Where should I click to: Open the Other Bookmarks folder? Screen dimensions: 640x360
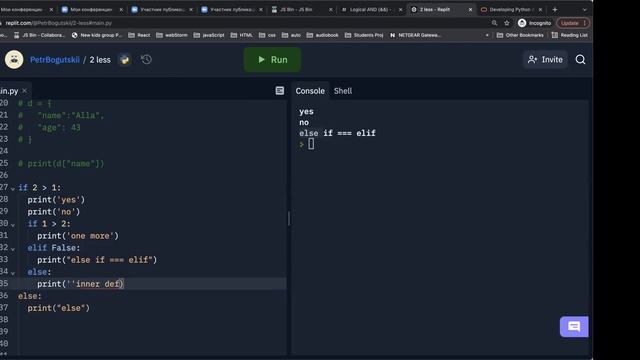pyautogui.click(x=520, y=35)
